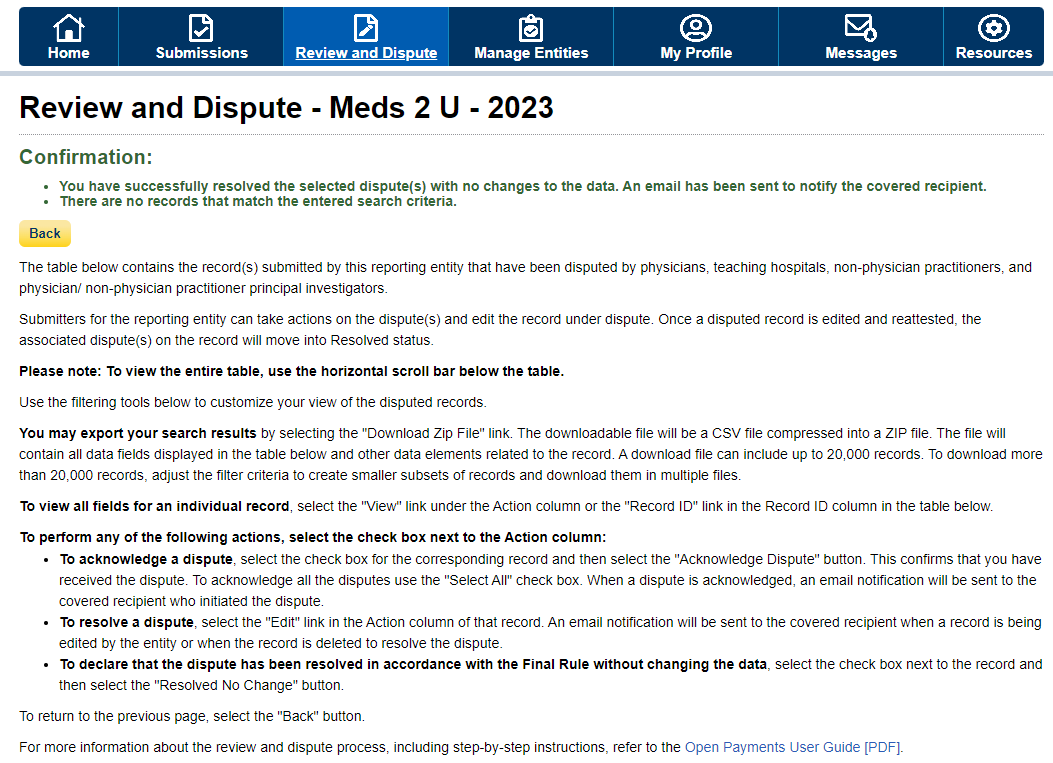Click 'To view all fields for an individual record' text

click(x=154, y=506)
